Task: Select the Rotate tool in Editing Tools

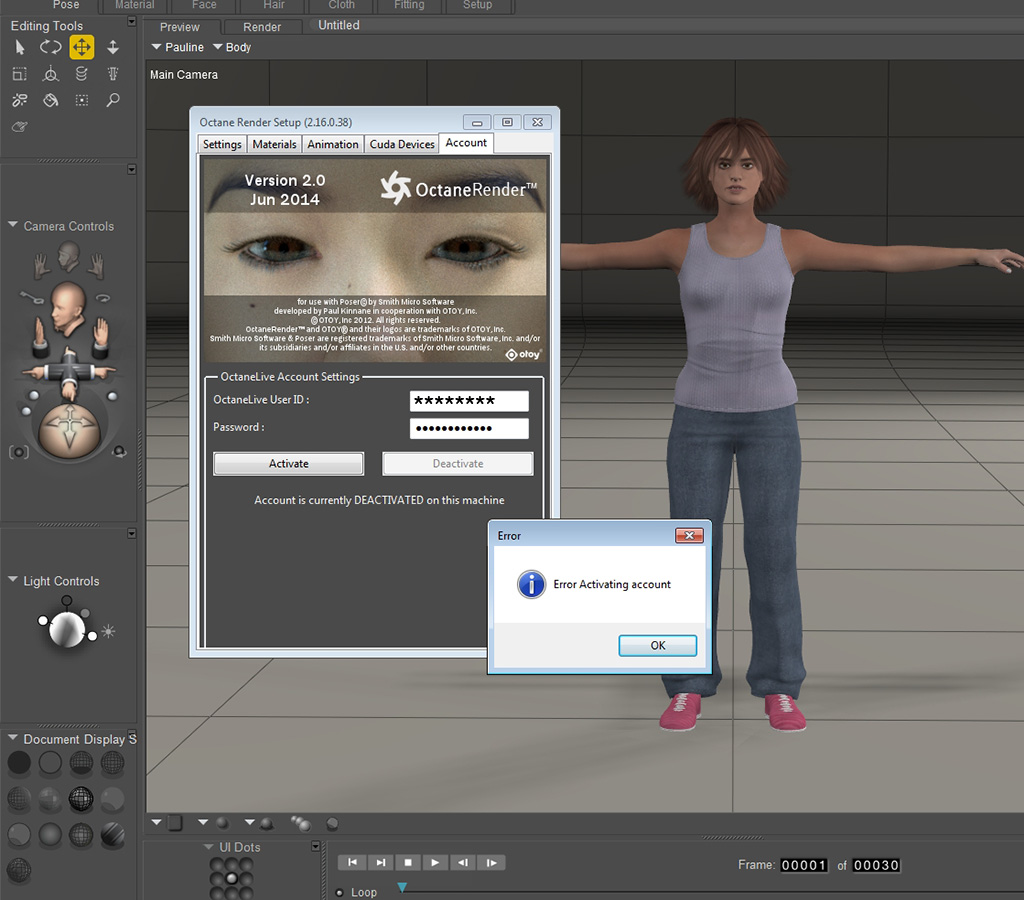Action: tap(50, 47)
